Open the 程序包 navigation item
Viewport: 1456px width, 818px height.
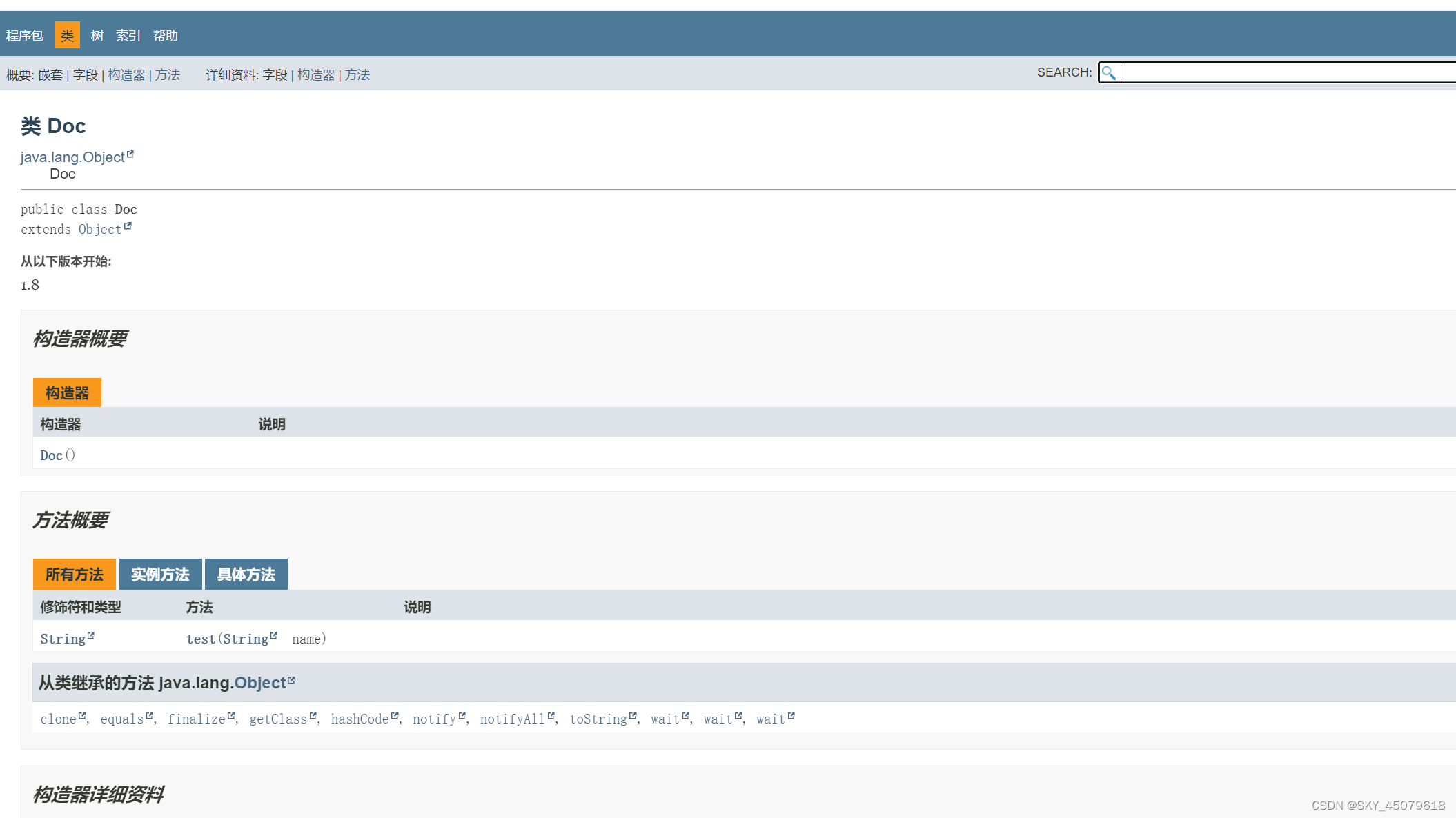25,35
